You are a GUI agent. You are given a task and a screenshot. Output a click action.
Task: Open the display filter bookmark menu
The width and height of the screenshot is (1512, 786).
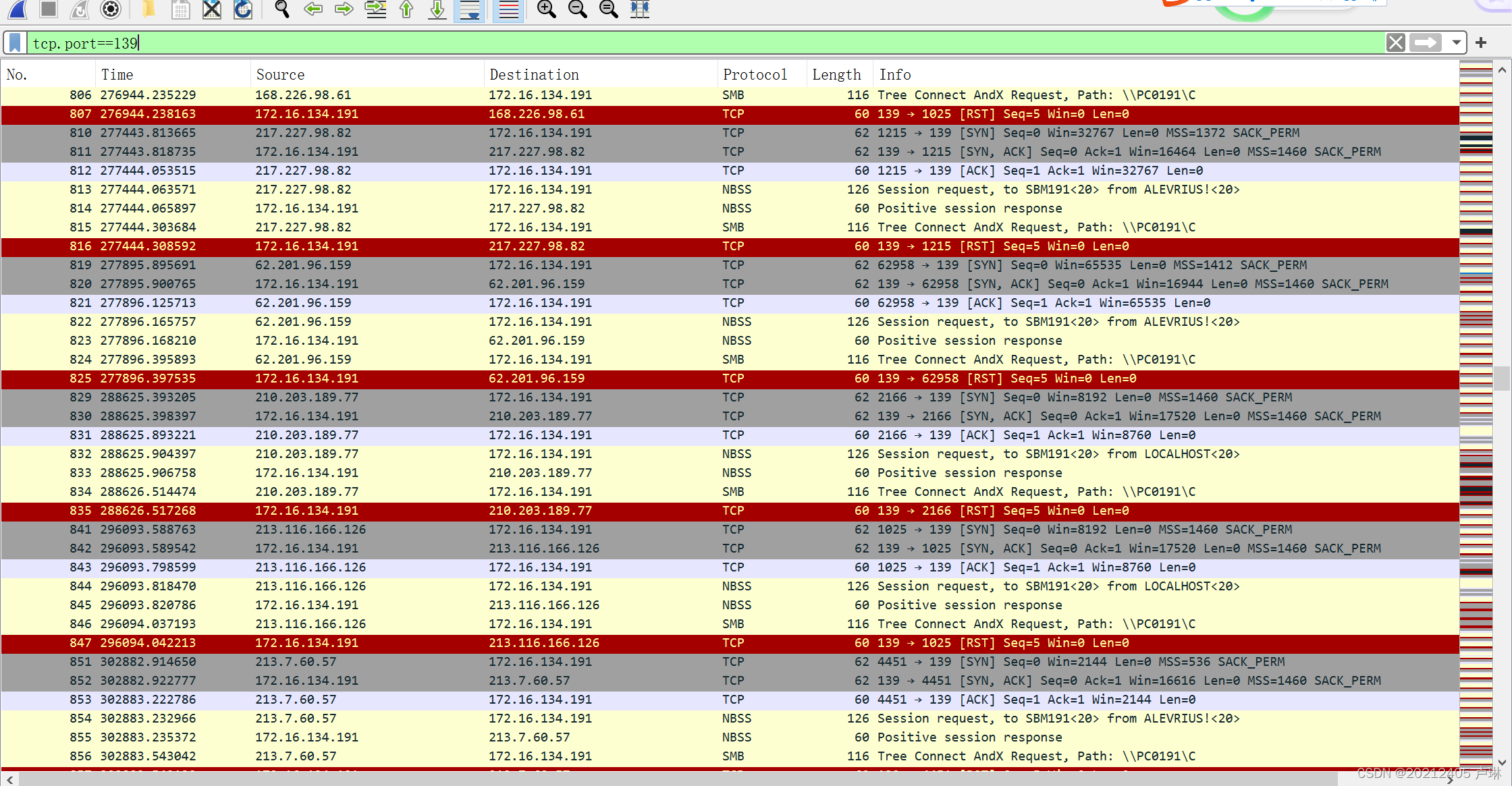15,43
